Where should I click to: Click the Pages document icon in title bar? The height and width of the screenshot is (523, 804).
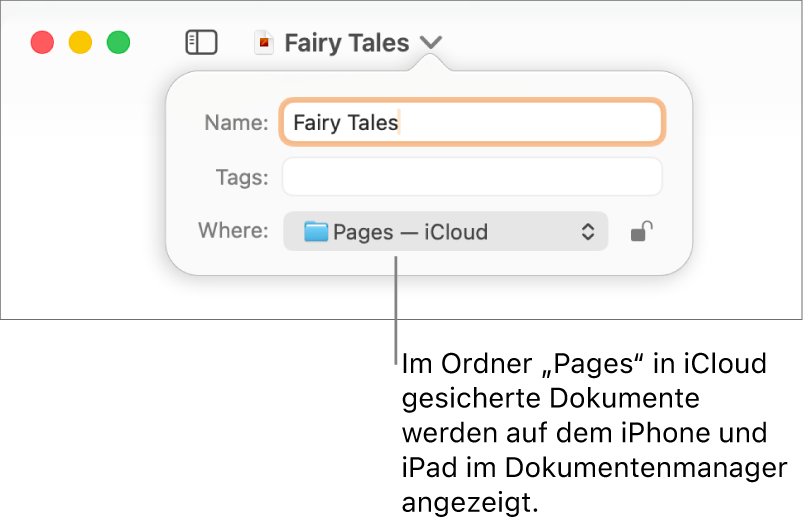point(264,43)
